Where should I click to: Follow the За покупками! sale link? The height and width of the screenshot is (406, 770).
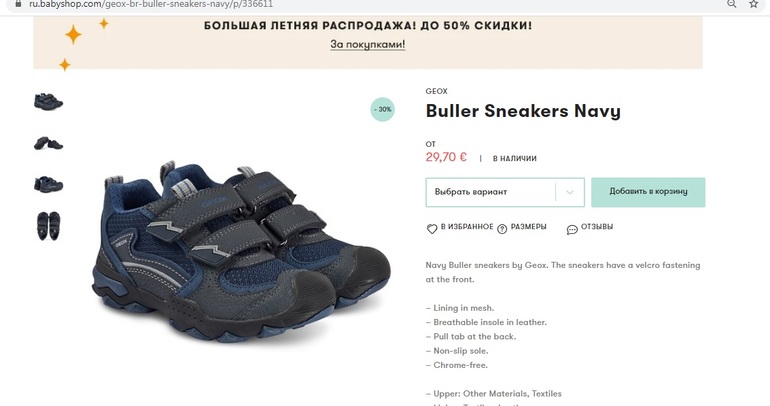tap(368, 44)
